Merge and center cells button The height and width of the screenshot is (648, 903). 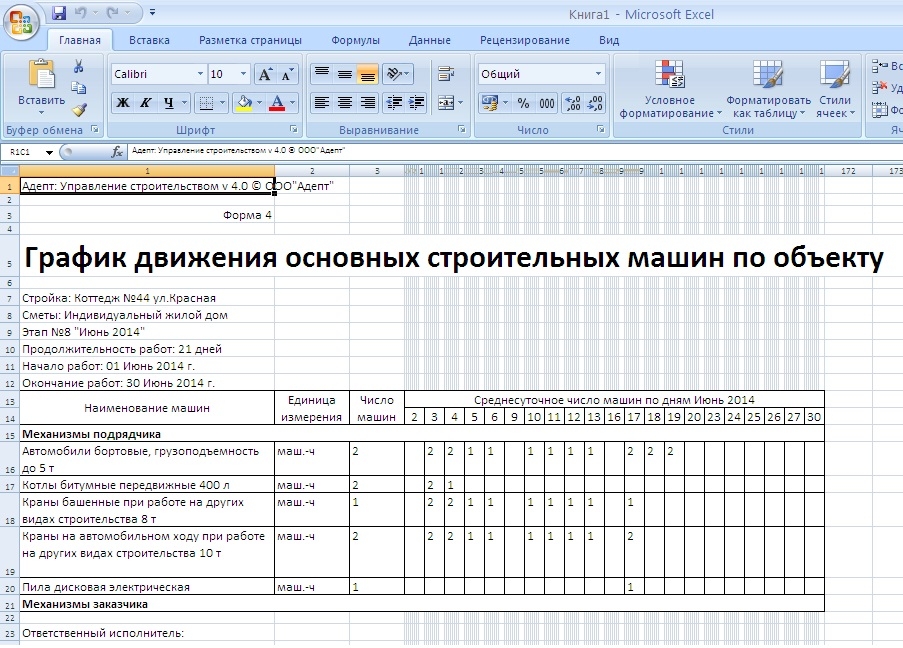click(x=446, y=103)
